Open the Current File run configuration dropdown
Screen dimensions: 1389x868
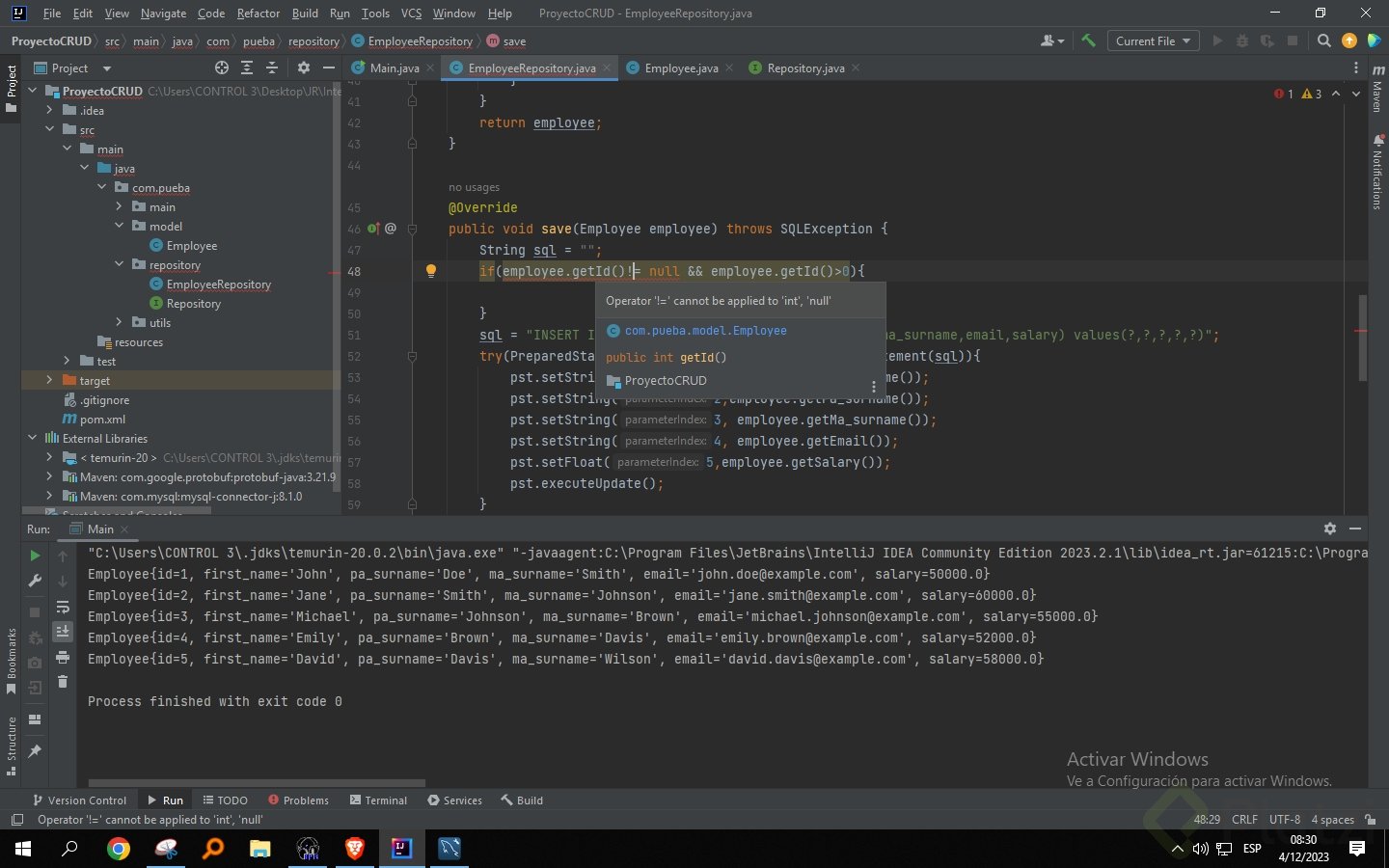click(x=1155, y=41)
